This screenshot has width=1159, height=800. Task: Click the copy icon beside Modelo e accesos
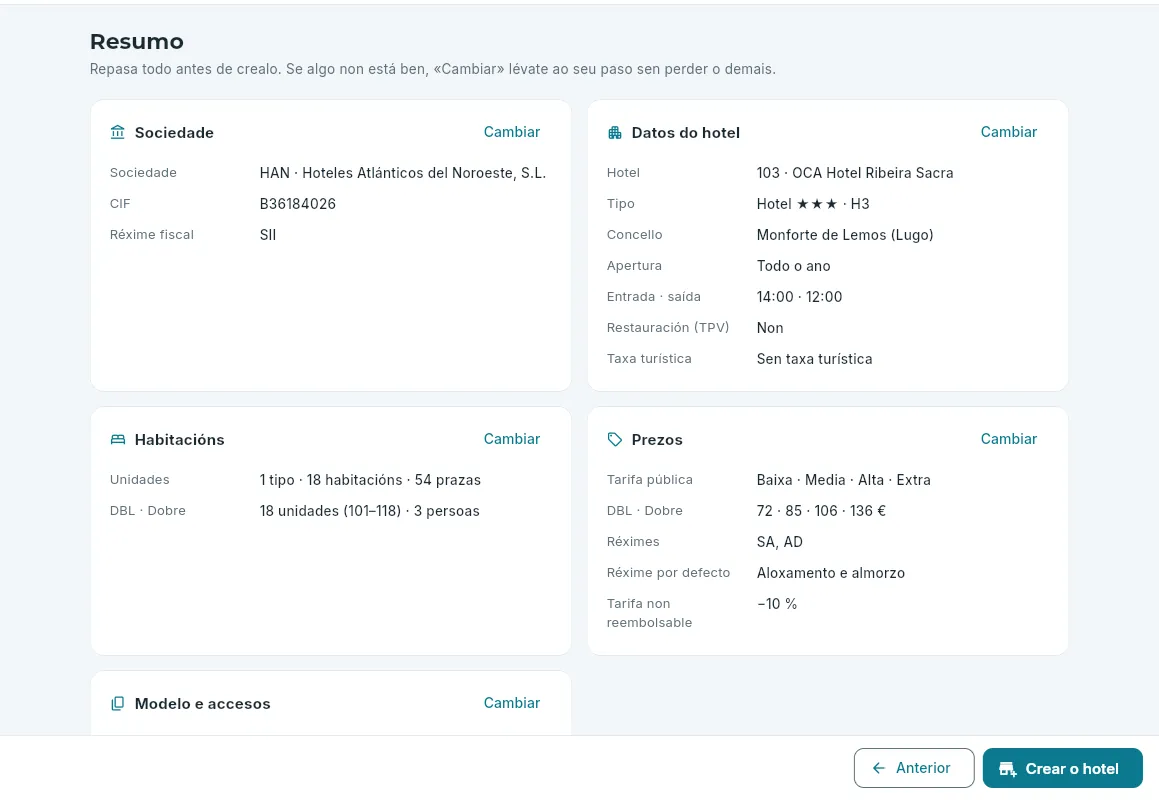click(x=118, y=703)
